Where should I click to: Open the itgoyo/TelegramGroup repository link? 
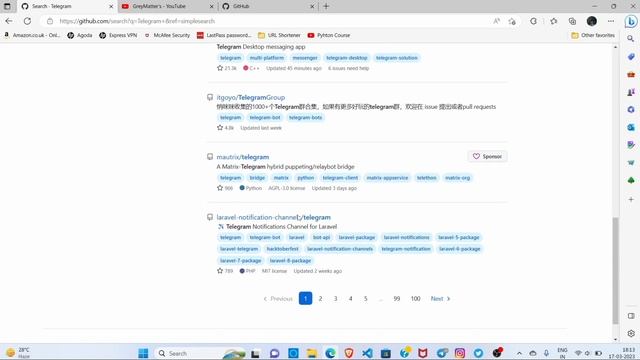point(251,97)
